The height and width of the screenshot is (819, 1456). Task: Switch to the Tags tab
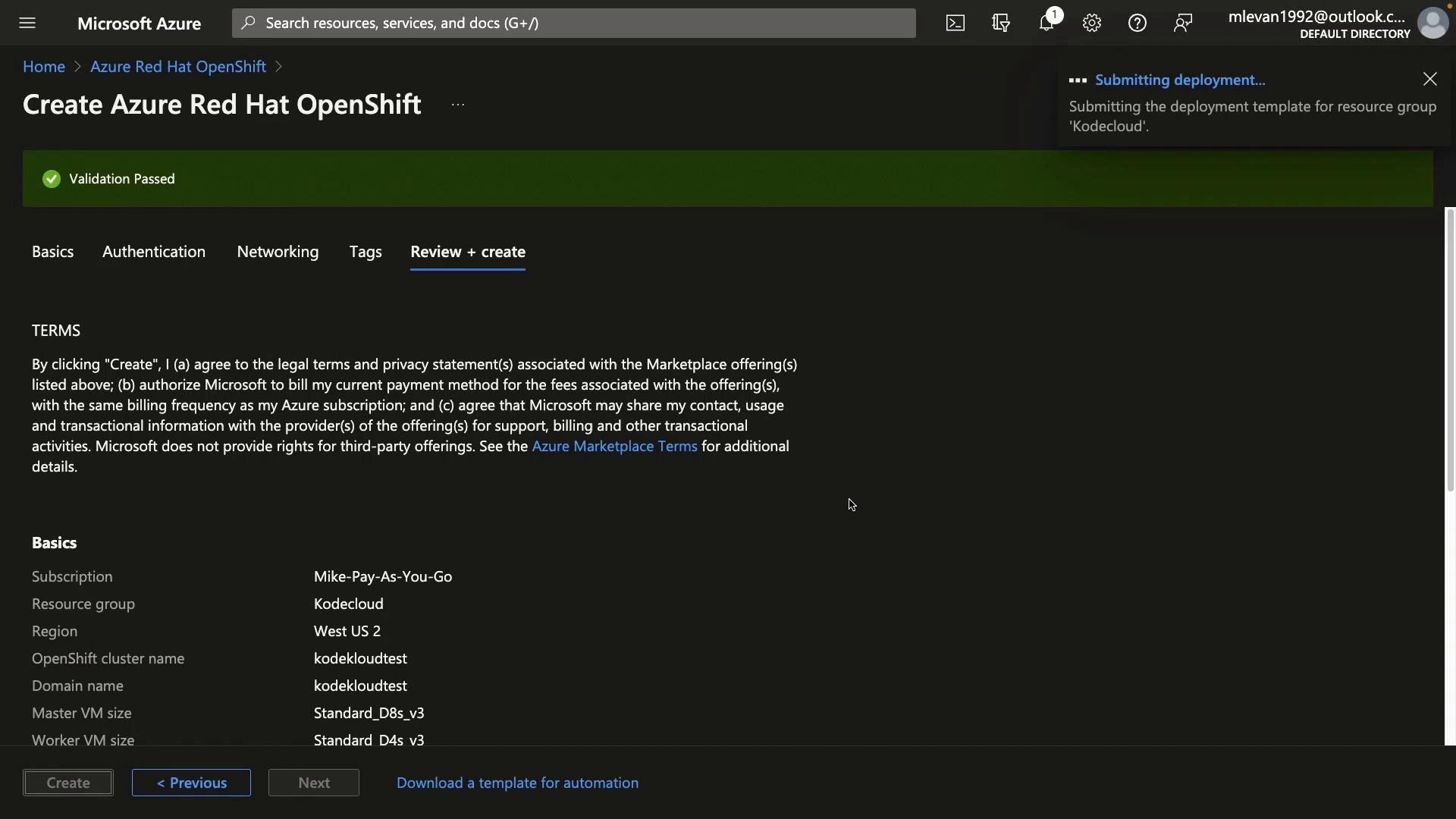[x=366, y=252]
